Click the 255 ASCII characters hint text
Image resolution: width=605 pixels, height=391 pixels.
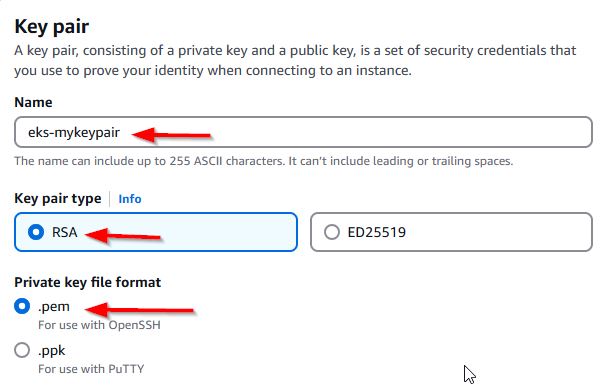coord(264,161)
